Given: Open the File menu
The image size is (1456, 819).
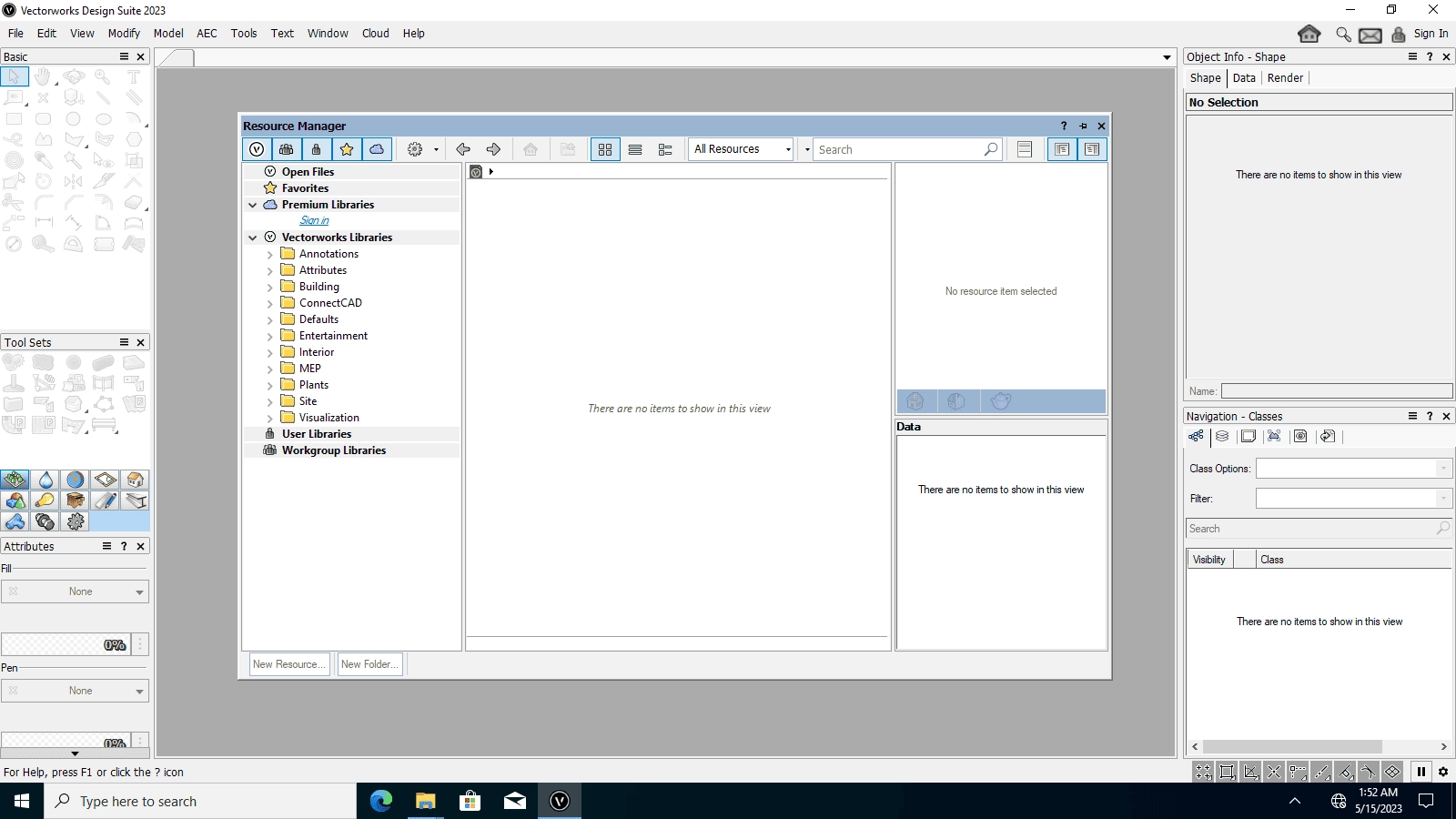Looking at the screenshot, I should click(x=15, y=34).
